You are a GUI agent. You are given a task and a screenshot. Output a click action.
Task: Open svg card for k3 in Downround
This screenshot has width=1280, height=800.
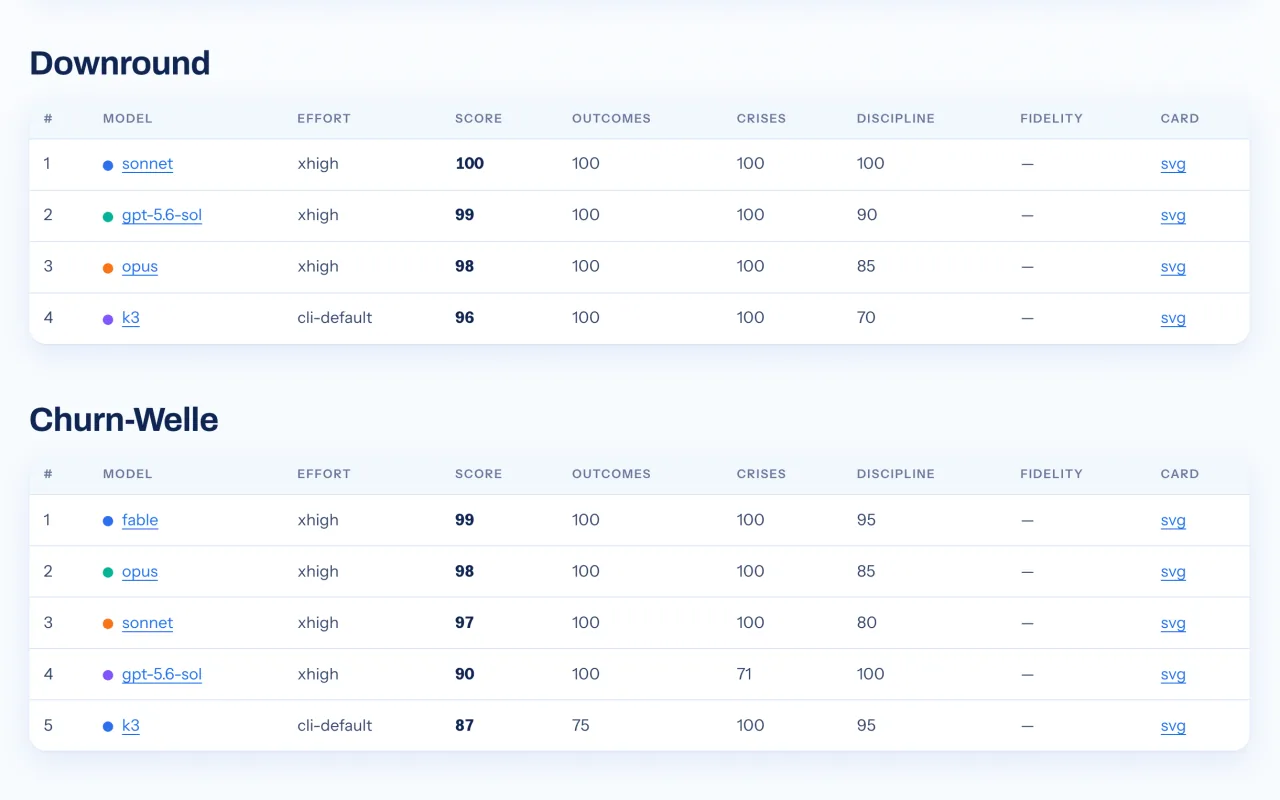[x=1173, y=318]
